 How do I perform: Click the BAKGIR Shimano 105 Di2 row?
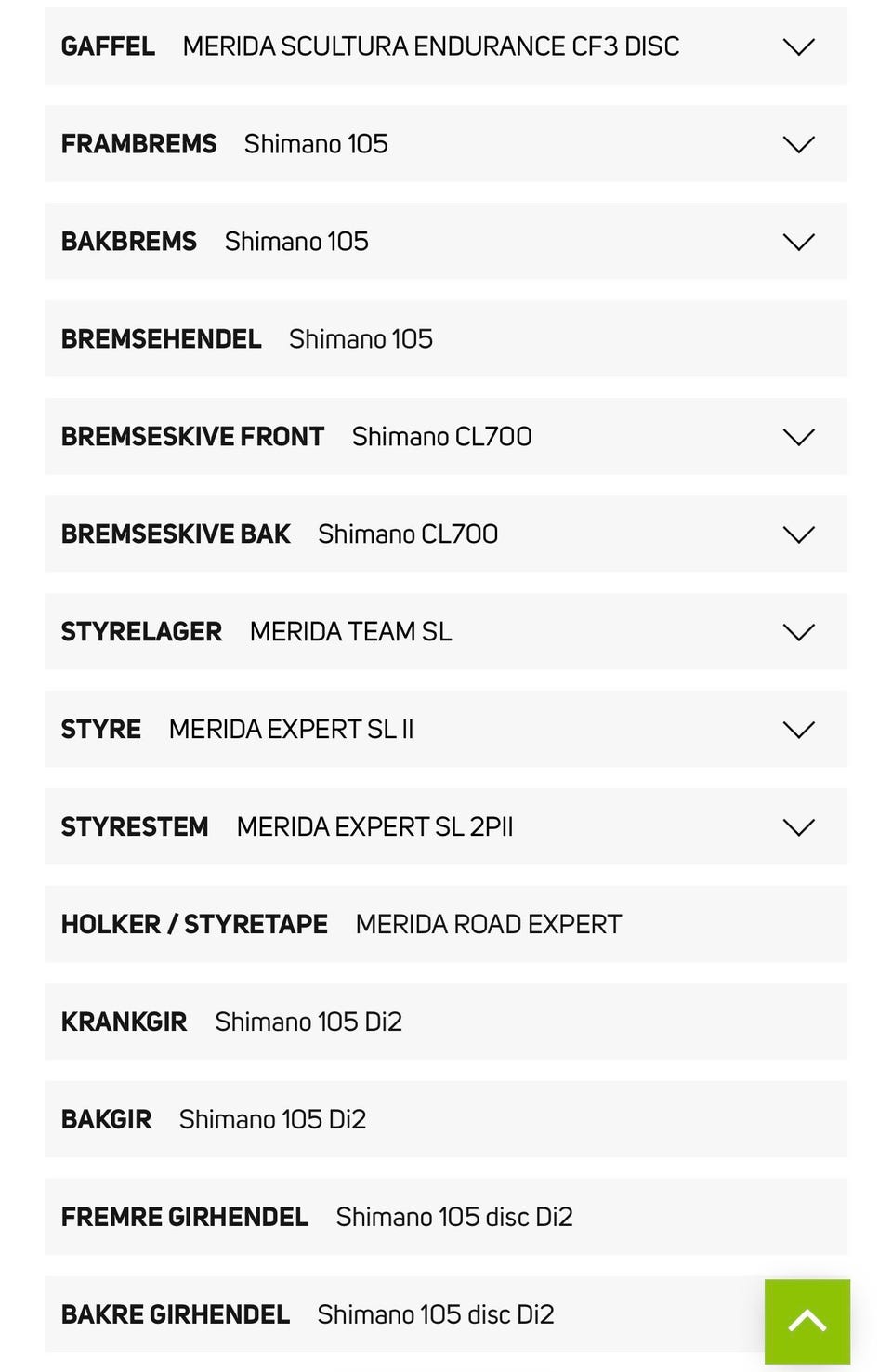[x=446, y=1119]
